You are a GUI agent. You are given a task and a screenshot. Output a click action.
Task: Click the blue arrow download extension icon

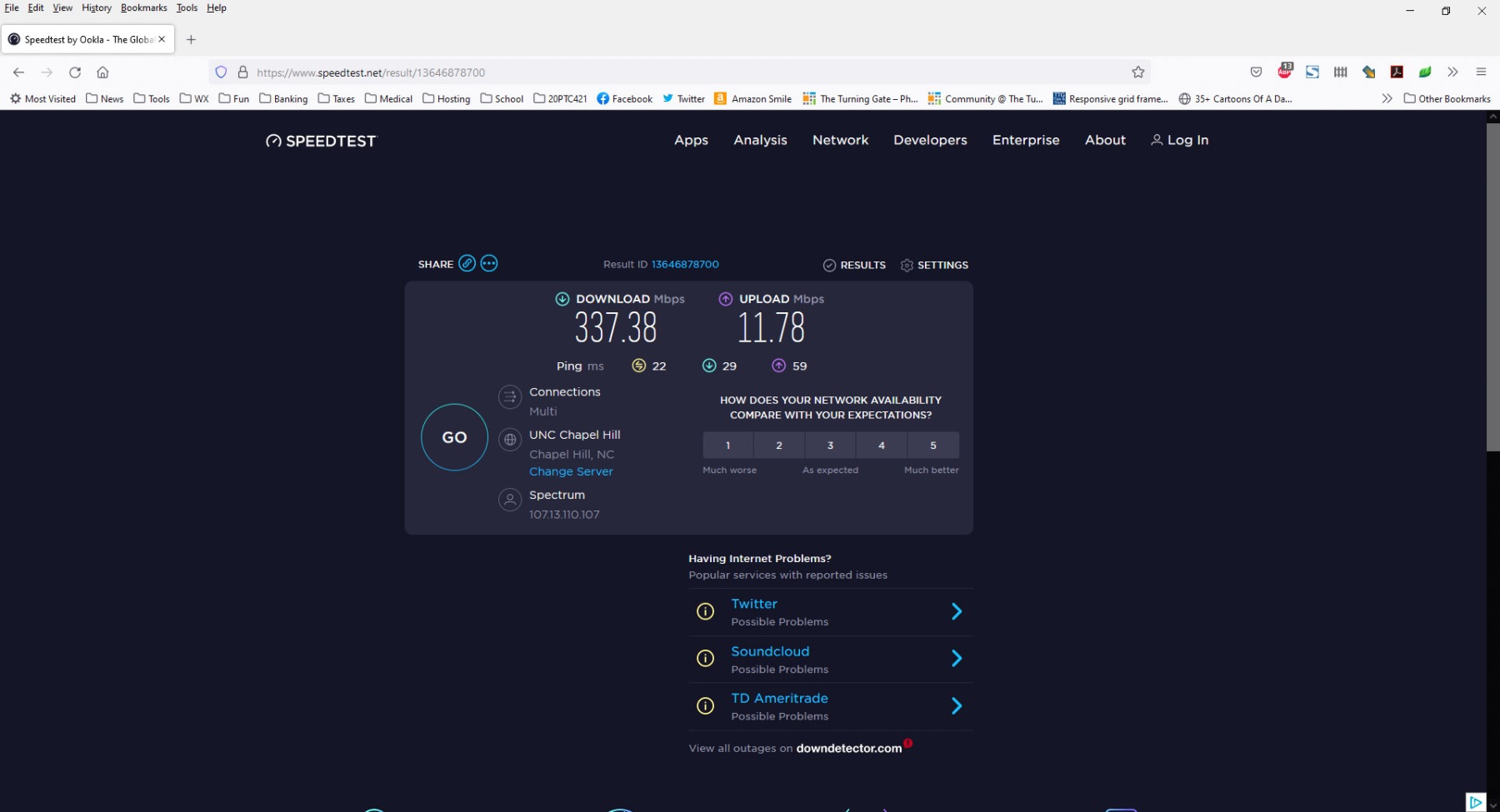(1368, 72)
